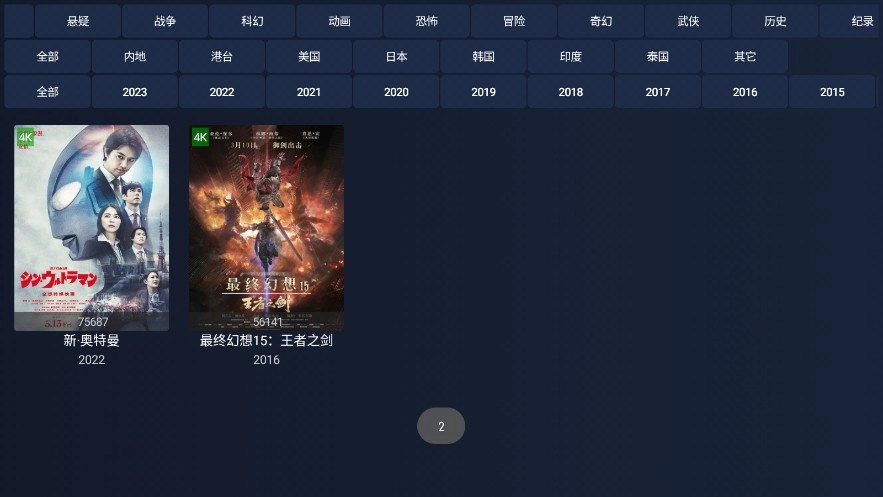Click the 4K badge on 最终幻想15 poster

point(200,137)
